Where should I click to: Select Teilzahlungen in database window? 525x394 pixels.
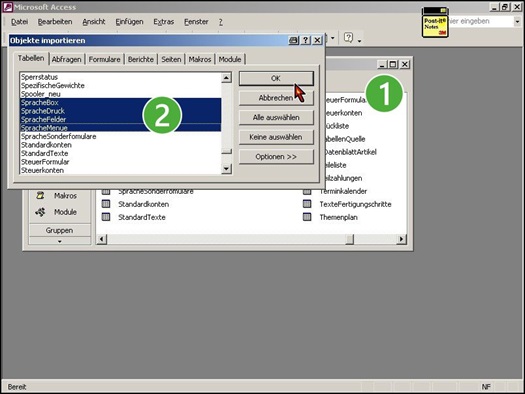click(x=343, y=178)
